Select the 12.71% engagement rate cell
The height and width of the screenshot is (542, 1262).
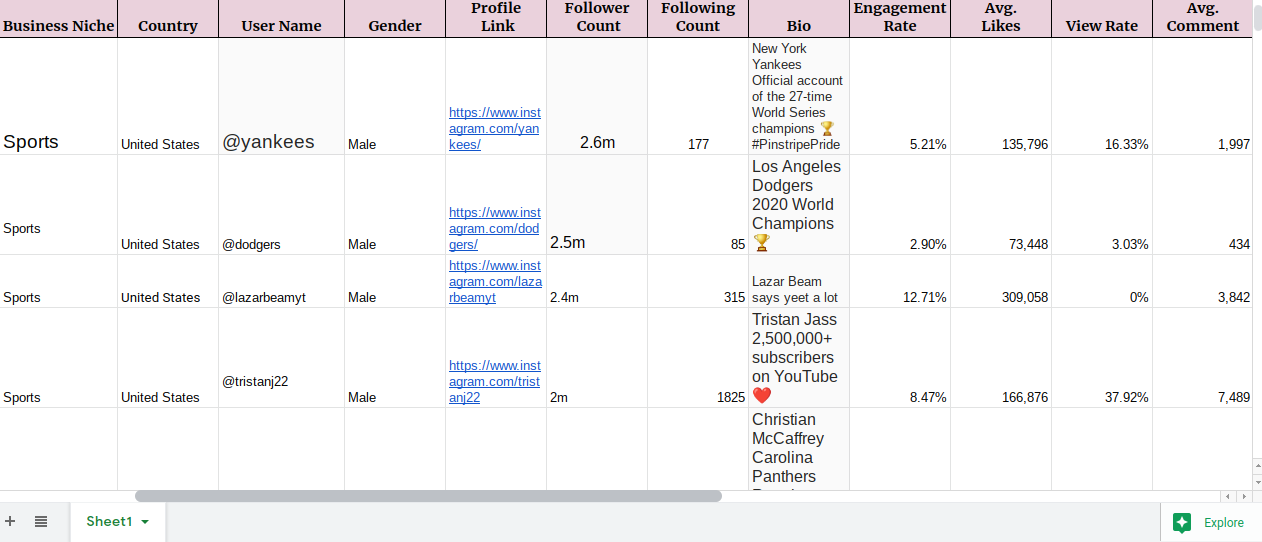899,297
